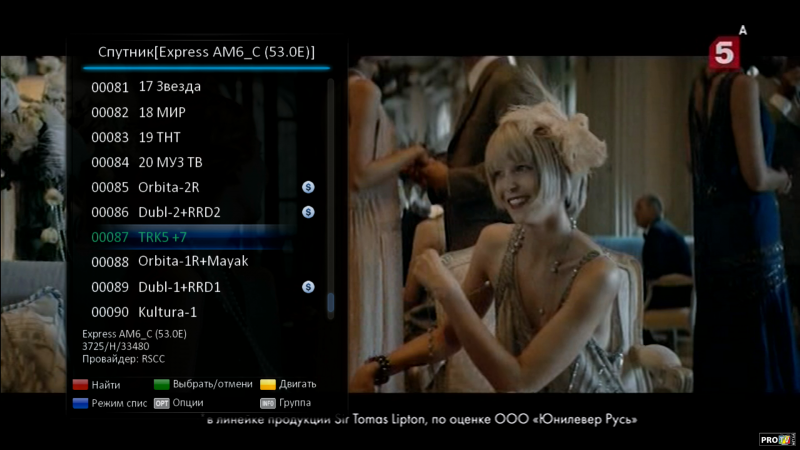This screenshot has height=450, width=800.
Task: Click the paid icon next to Orbita-2R
Action: tap(309, 187)
